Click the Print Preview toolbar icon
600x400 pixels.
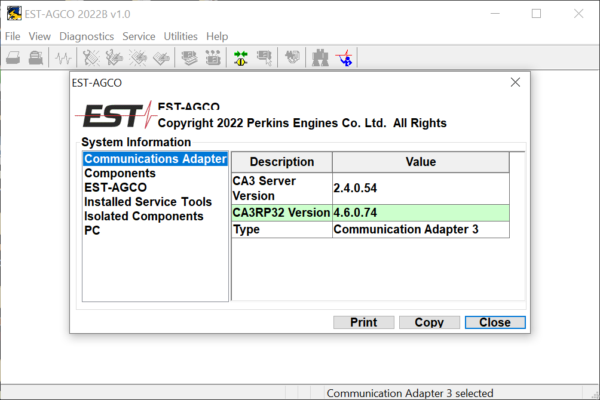point(36,58)
